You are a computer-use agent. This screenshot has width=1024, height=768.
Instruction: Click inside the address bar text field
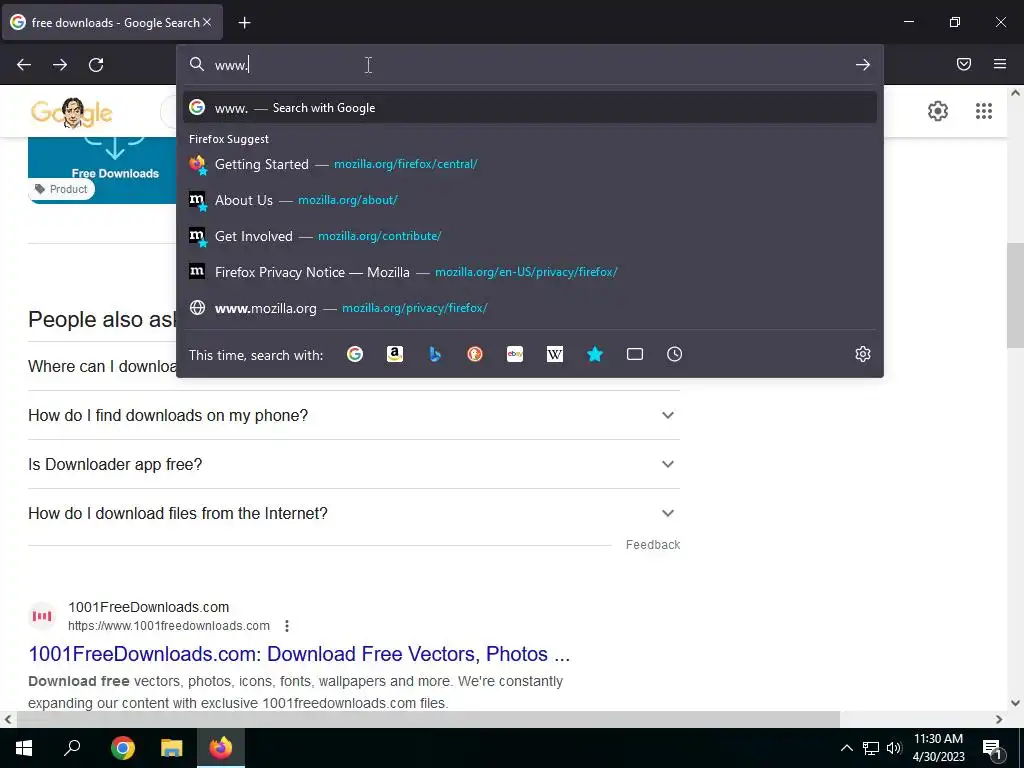coord(529,65)
